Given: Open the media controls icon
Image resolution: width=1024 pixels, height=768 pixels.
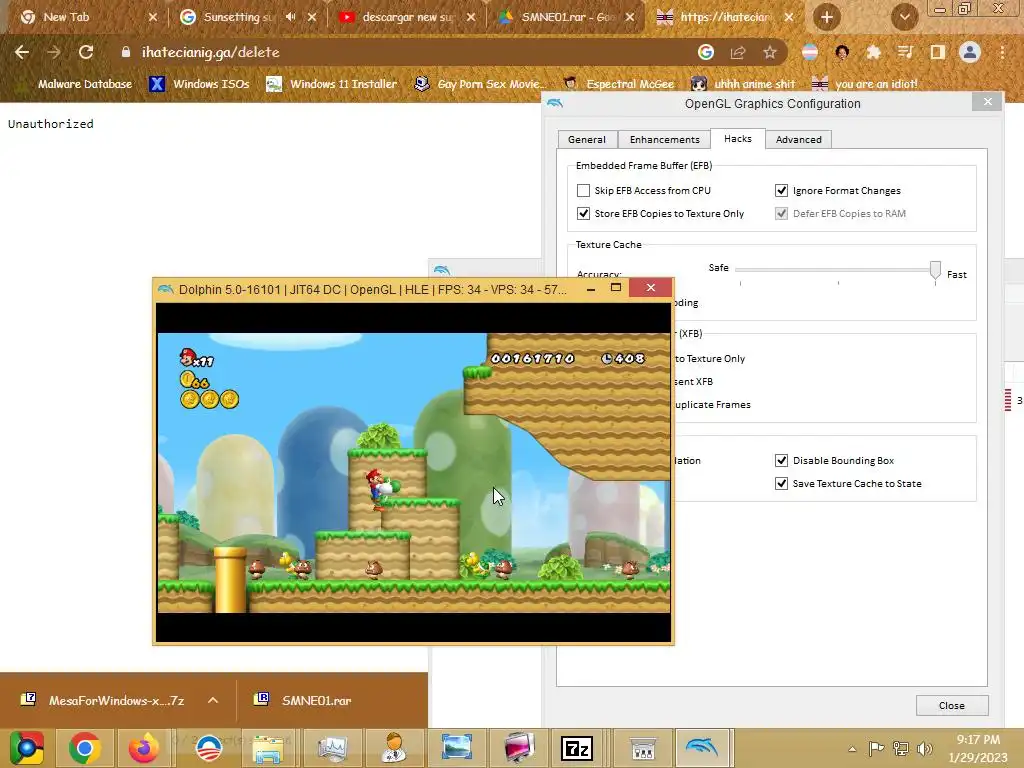Looking at the screenshot, I should pos(905,52).
